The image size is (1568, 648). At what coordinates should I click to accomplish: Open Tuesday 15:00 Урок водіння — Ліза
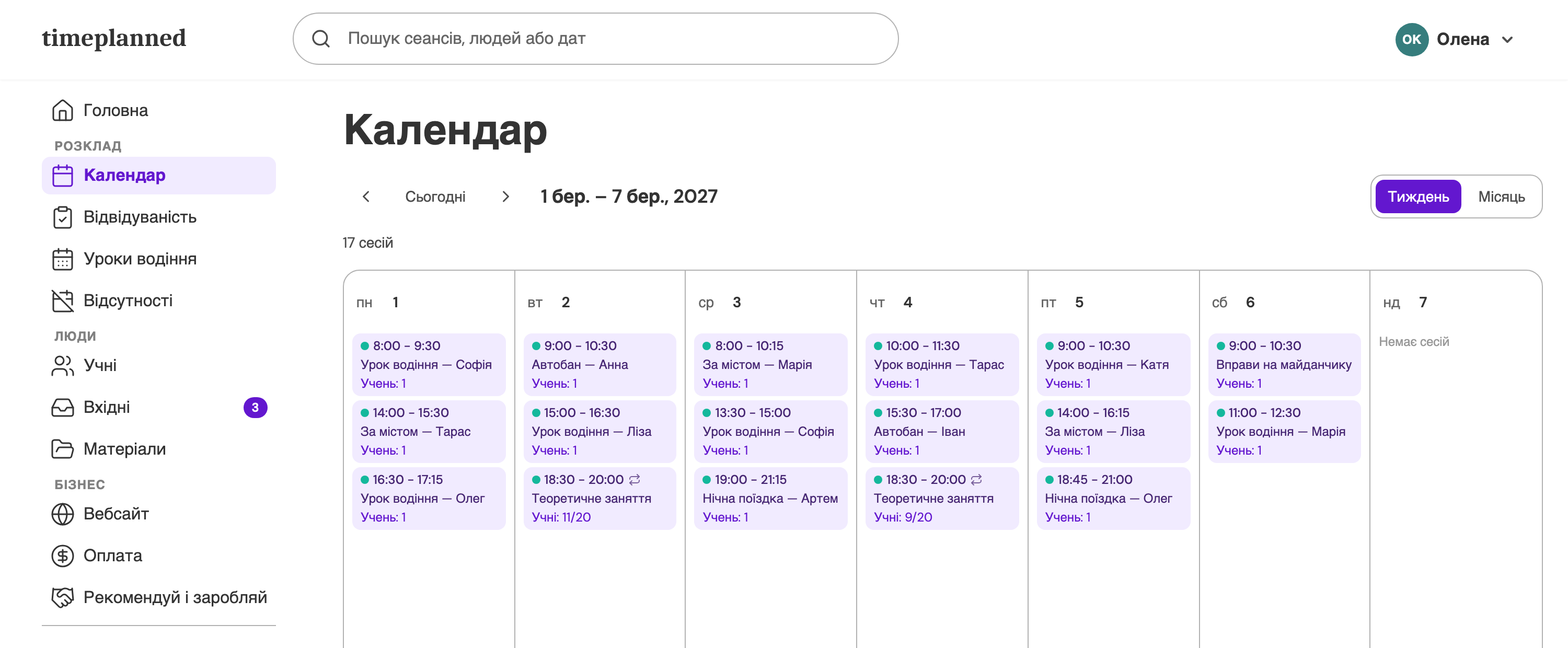[599, 432]
